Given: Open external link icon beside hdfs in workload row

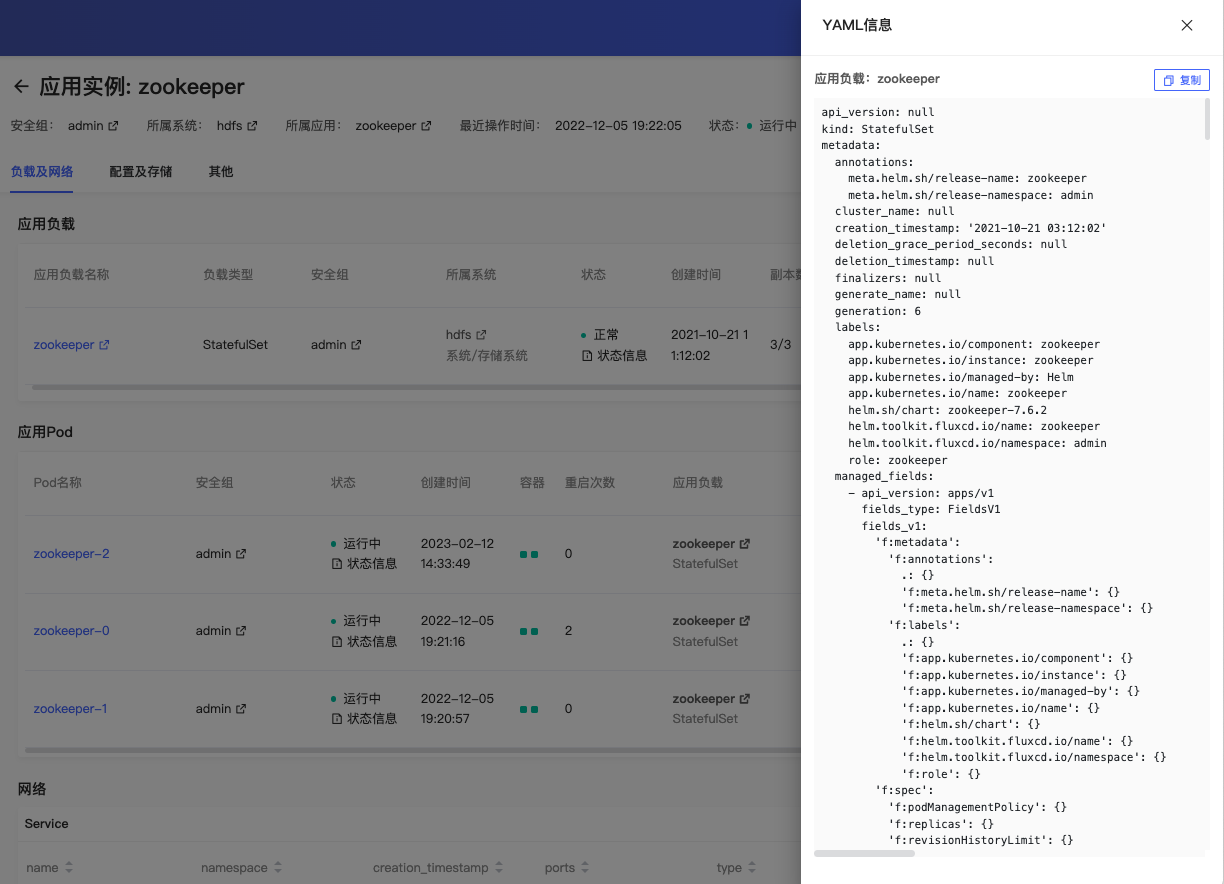Looking at the screenshot, I should point(481,335).
